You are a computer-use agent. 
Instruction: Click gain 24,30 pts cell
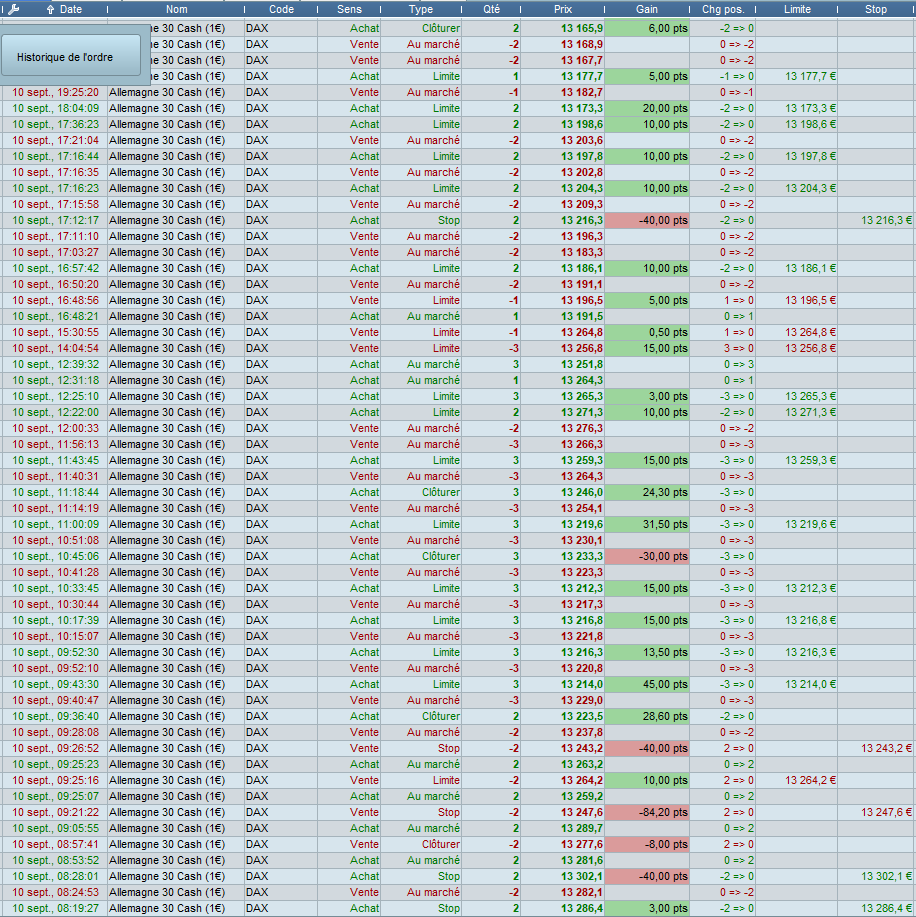click(647, 492)
